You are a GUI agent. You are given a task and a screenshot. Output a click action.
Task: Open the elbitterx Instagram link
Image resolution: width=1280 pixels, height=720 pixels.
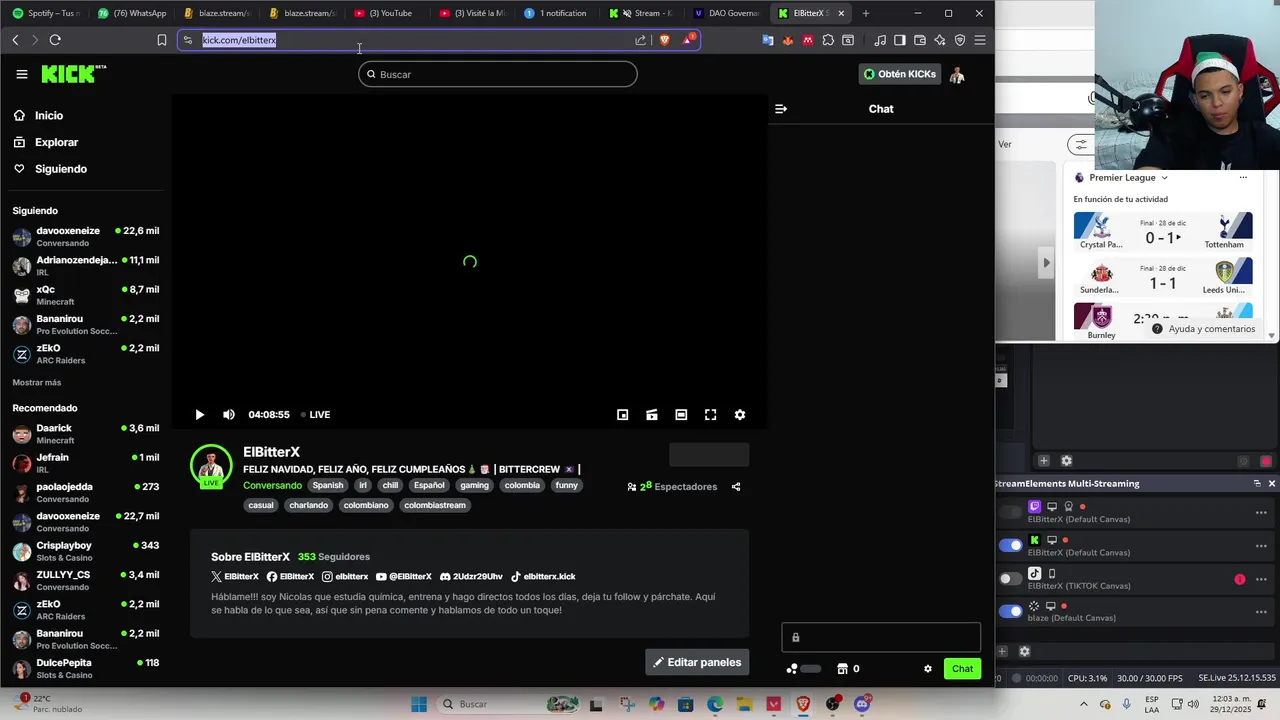pos(345,577)
